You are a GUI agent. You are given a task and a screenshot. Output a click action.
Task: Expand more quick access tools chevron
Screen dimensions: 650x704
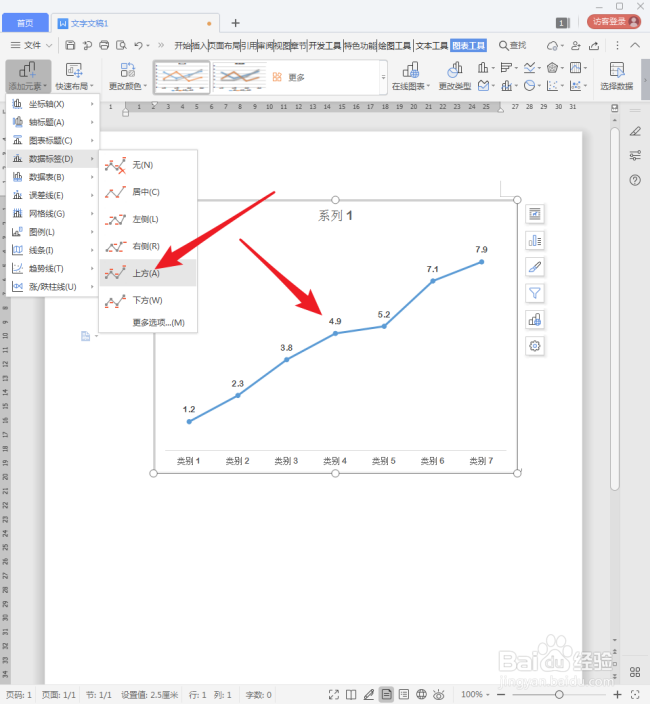(161, 45)
